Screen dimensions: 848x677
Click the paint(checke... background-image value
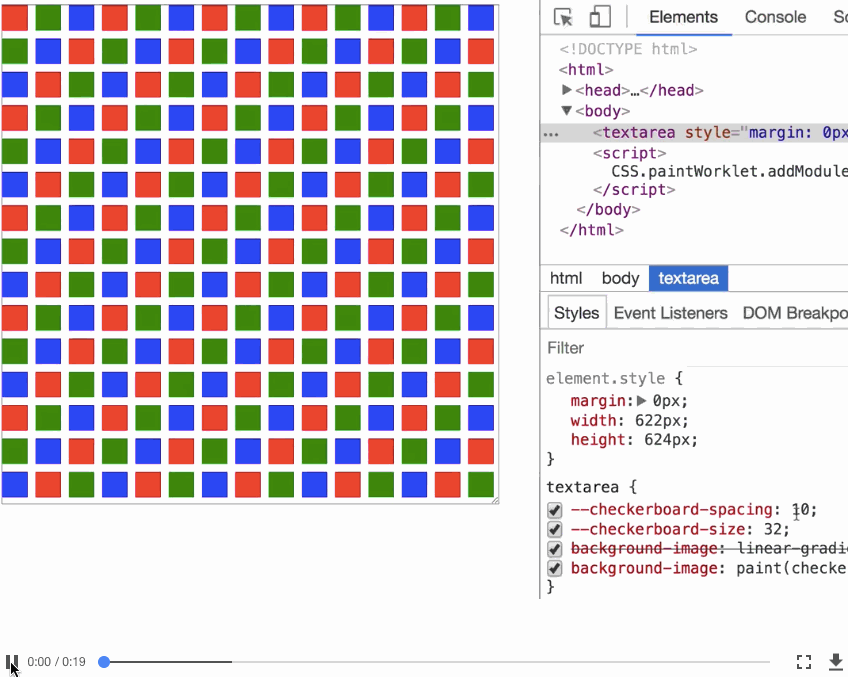tap(792, 568)
